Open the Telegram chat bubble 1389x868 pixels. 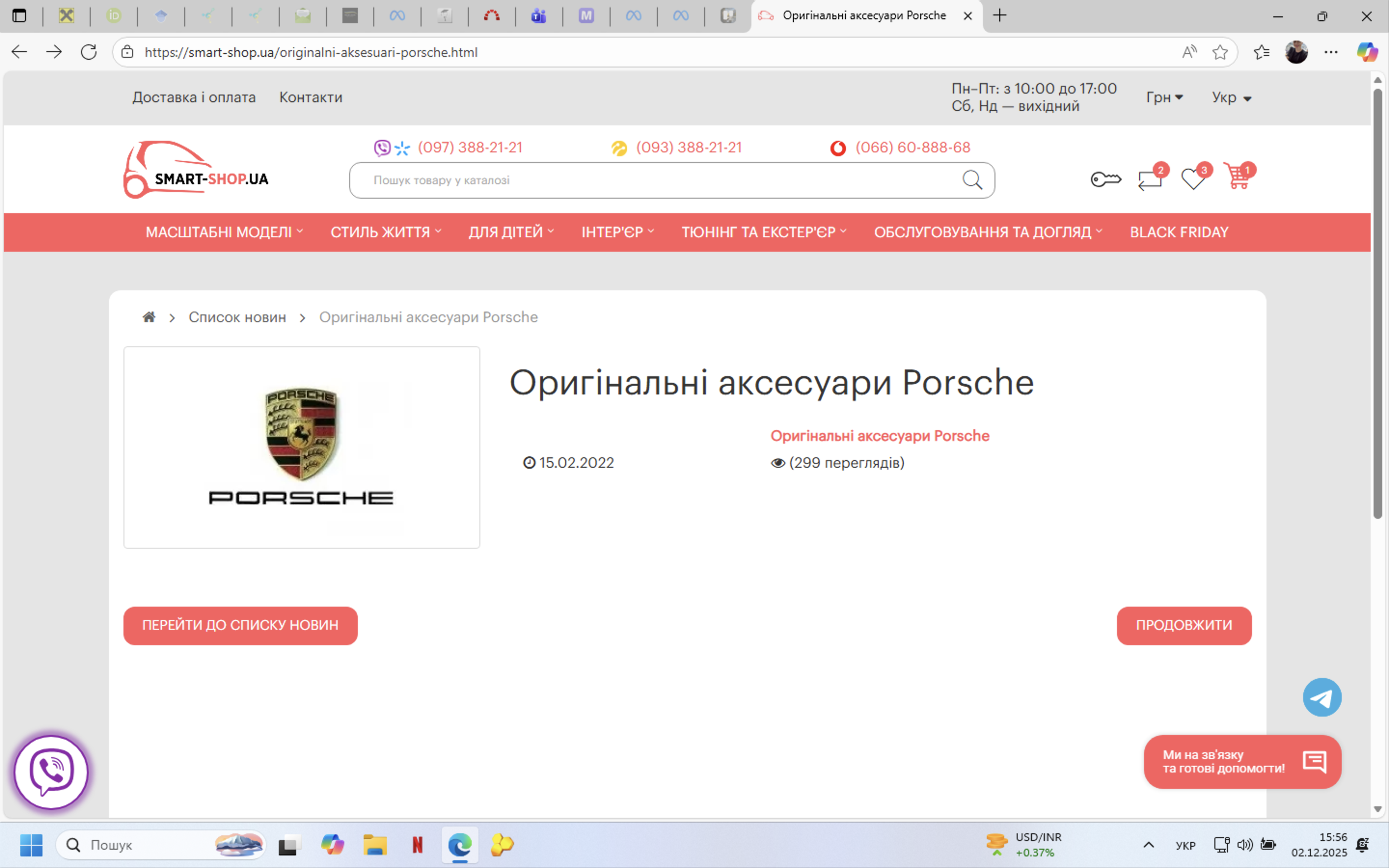tap(1322, 697)
